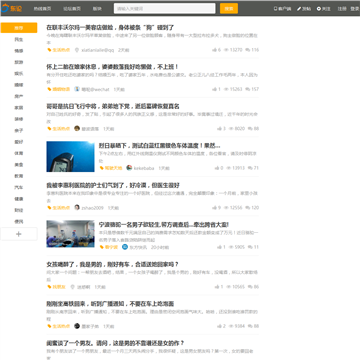
Task: Open post about 李惠利医院 nurses
Action: coord(113,185)
